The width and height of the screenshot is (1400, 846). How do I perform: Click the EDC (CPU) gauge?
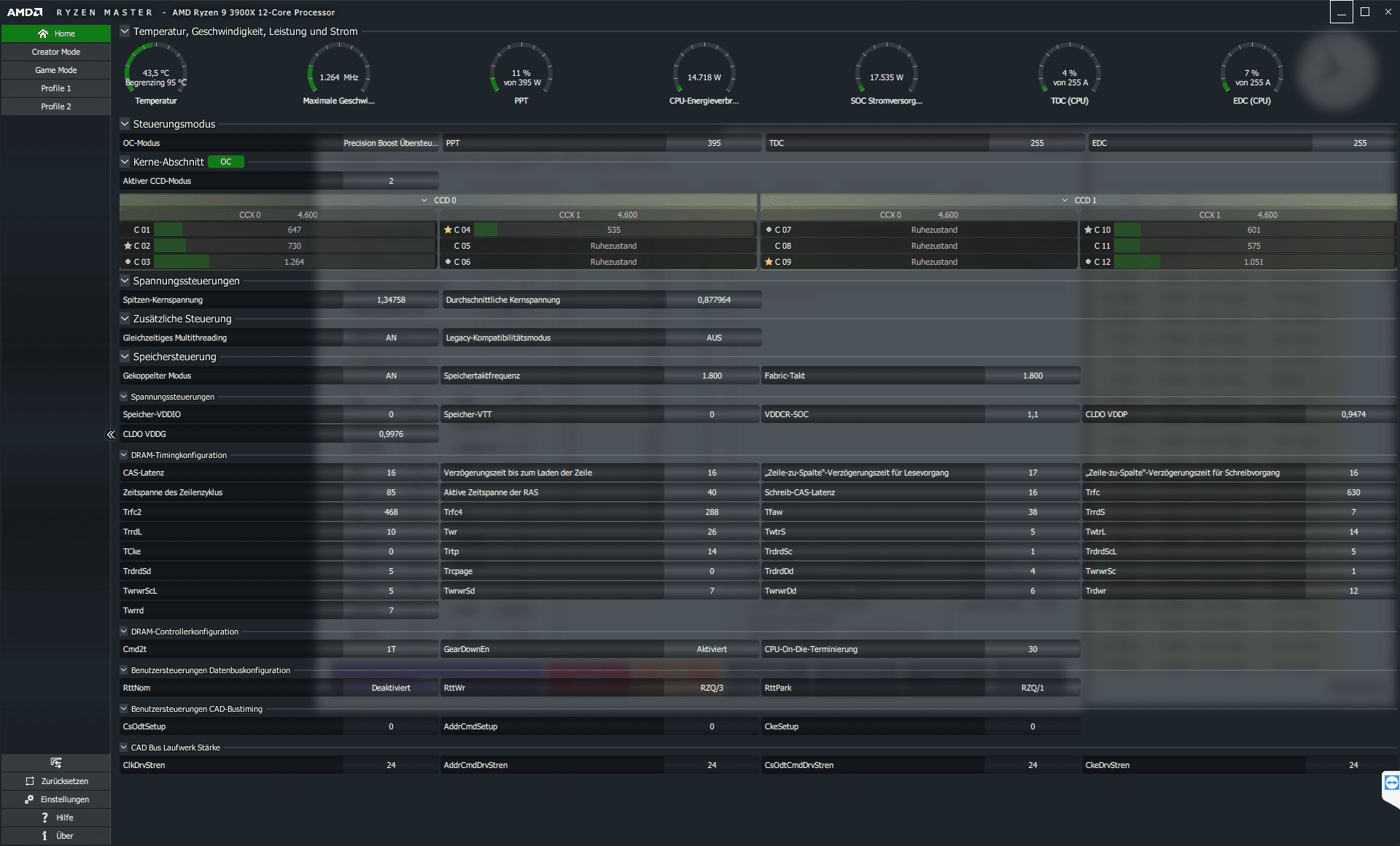coord(1252,74)
